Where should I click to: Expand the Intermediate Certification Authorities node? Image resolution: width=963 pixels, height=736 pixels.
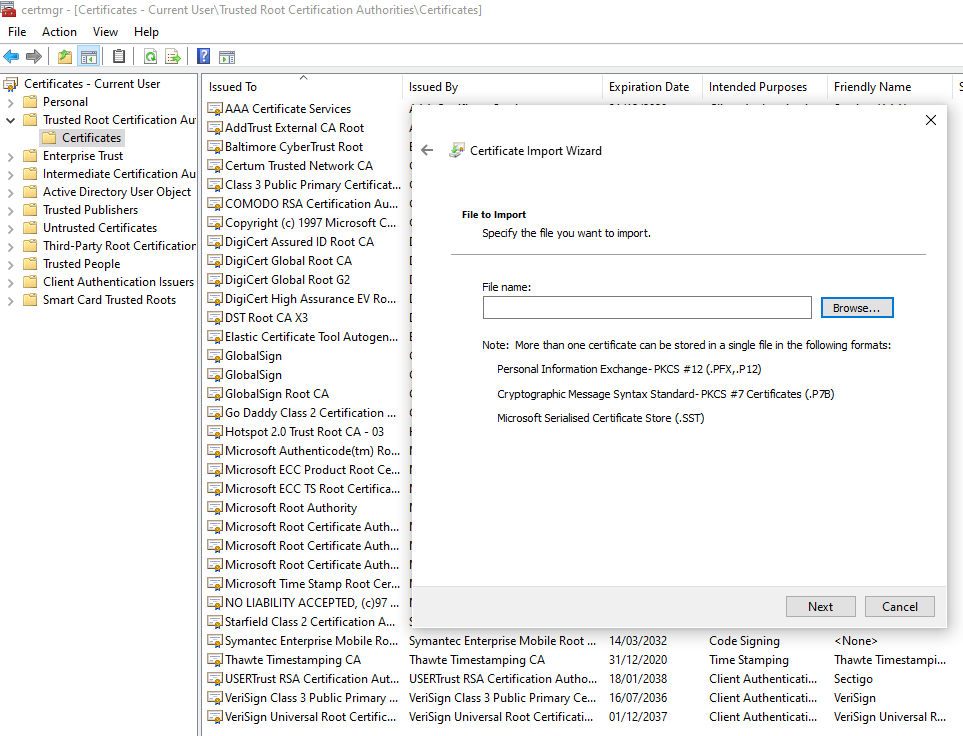click(x=9, y=173)
